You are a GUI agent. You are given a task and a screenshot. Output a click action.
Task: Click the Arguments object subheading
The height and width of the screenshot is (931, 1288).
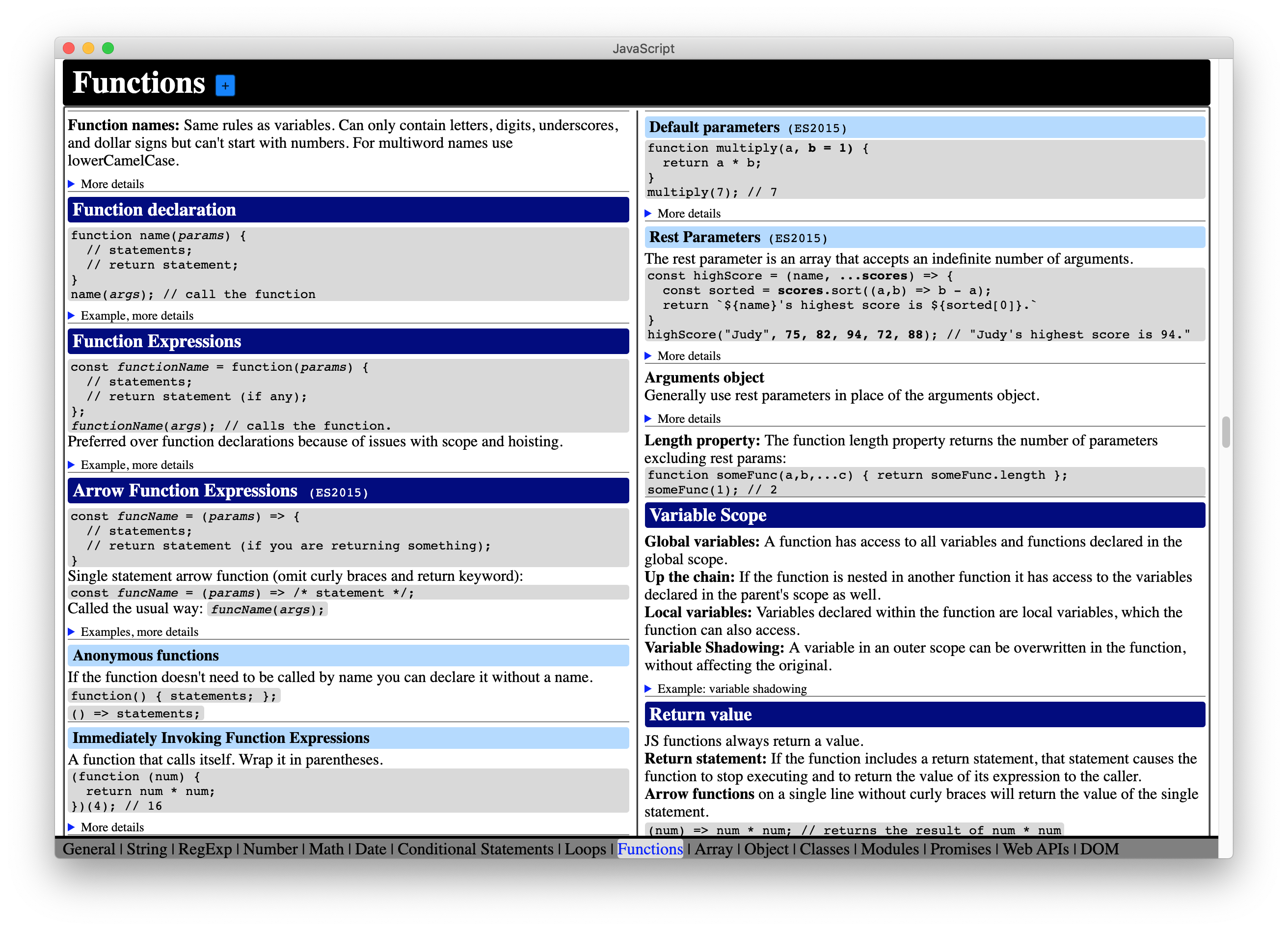coord(704,378)
